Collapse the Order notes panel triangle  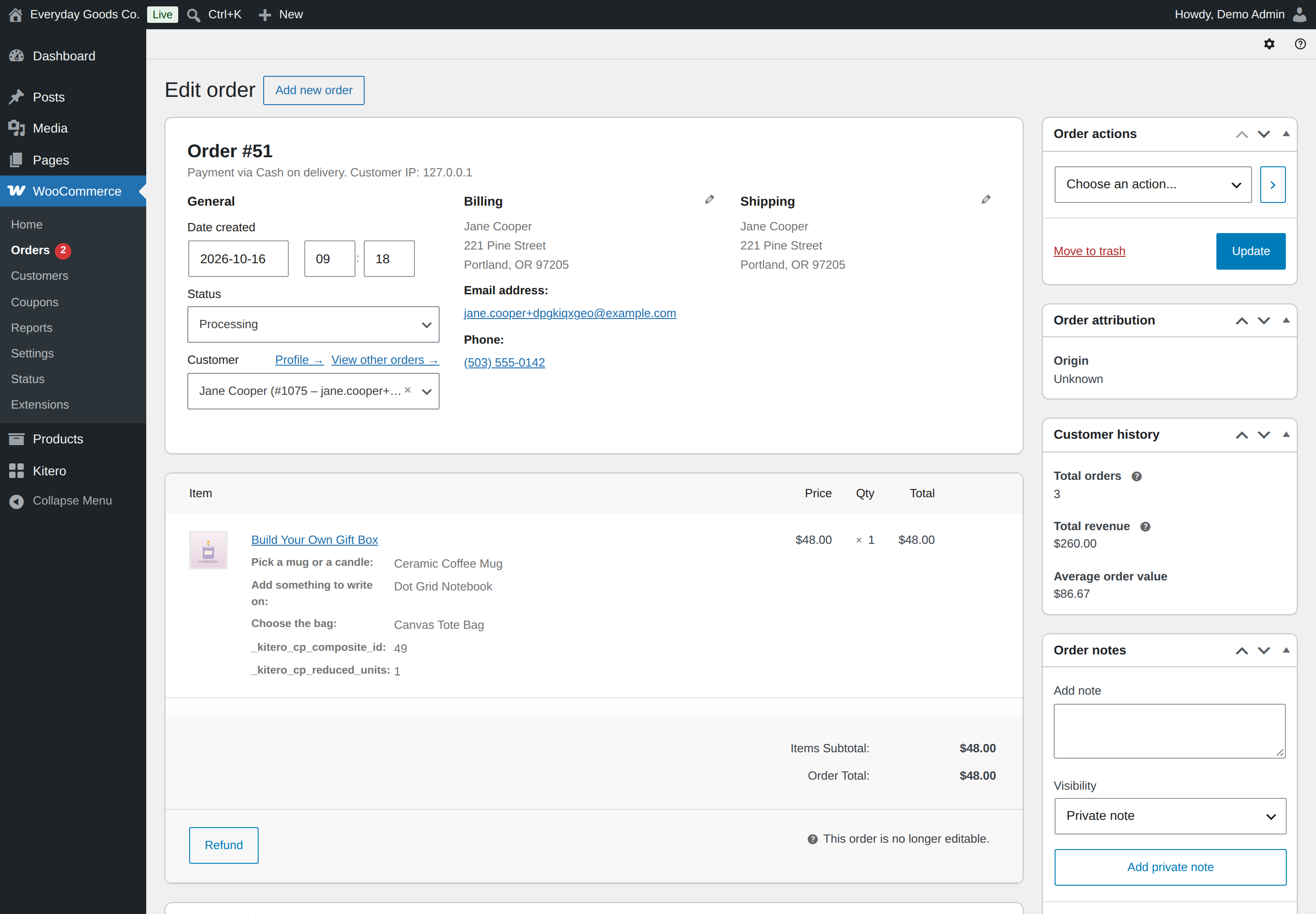(1286, 651)
